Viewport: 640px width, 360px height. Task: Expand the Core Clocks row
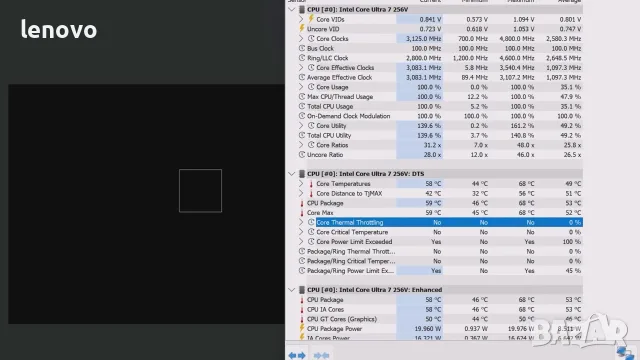pyautogui.click(x=301, y=38)
